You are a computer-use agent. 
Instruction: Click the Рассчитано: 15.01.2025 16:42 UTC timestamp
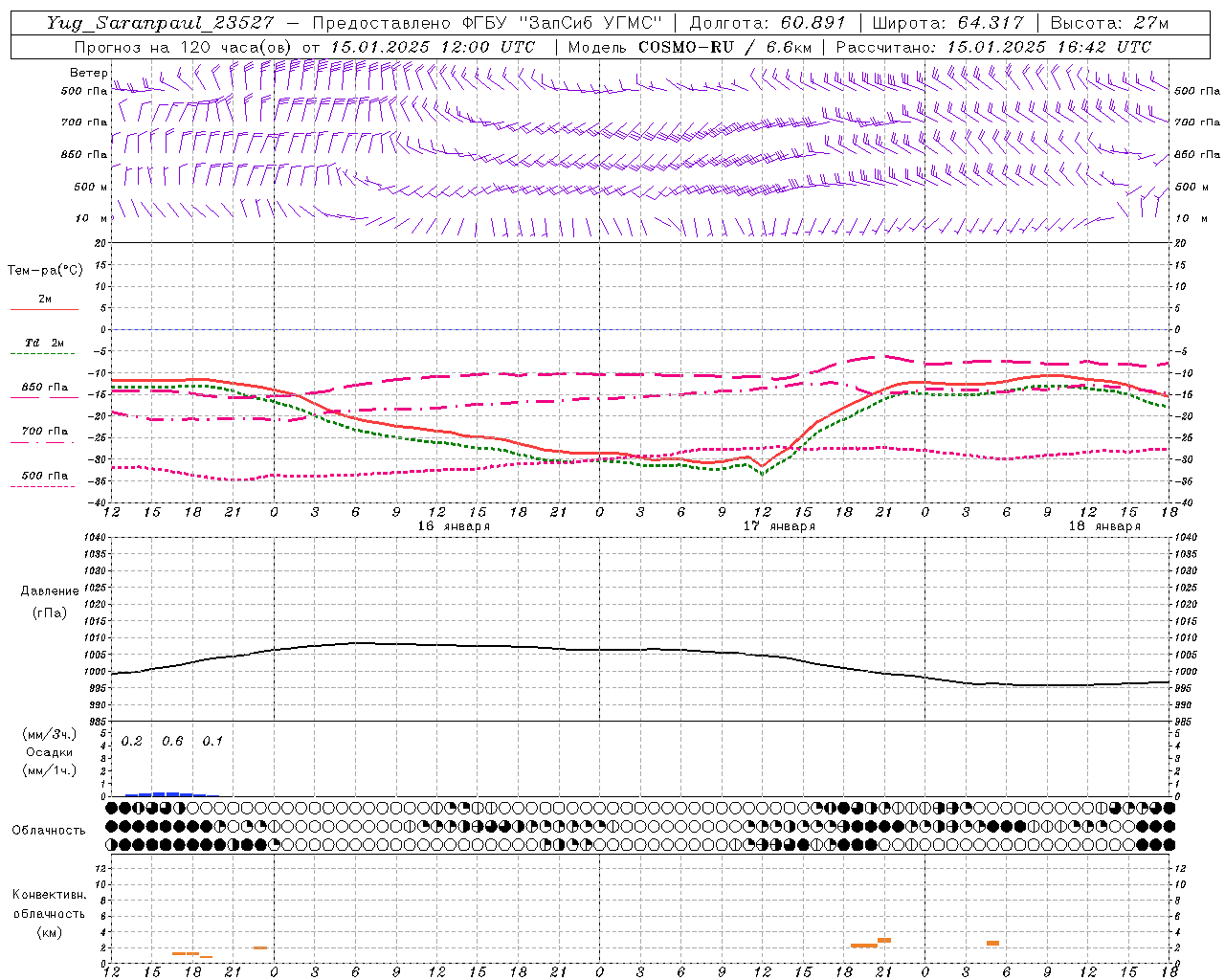[x=993, y=46]
